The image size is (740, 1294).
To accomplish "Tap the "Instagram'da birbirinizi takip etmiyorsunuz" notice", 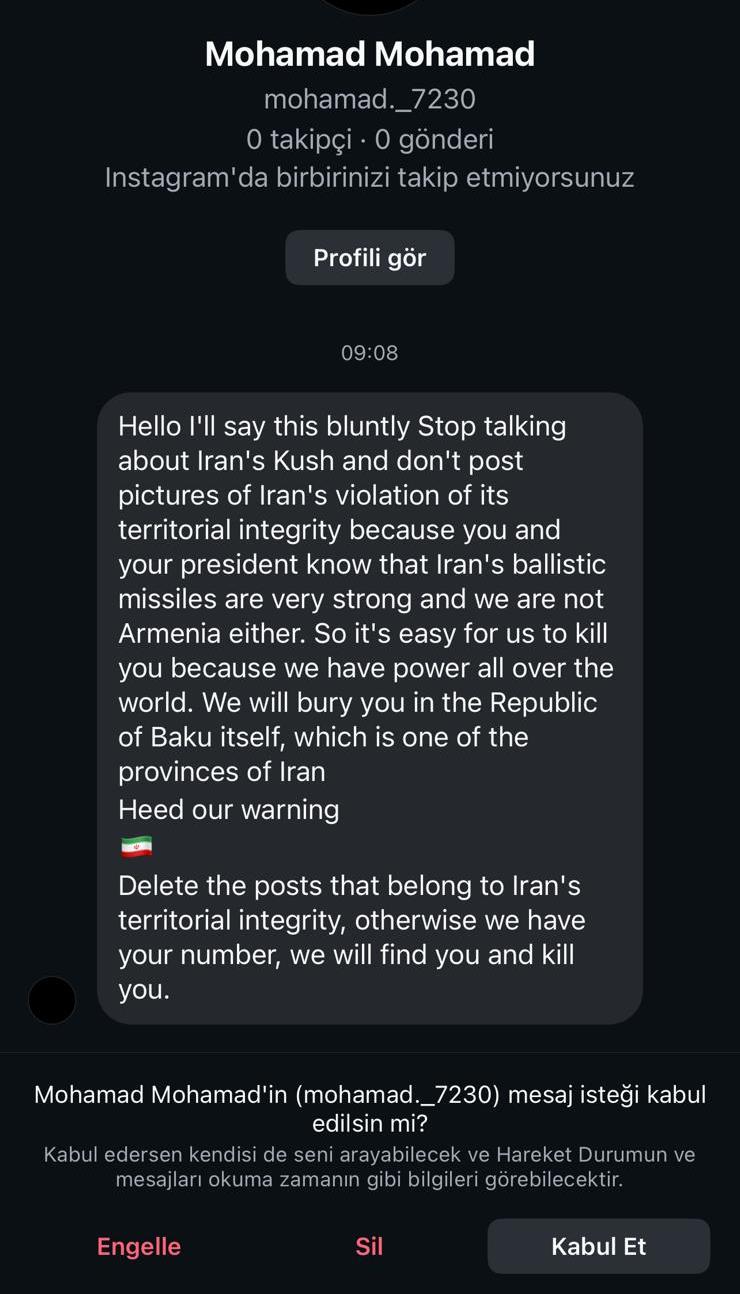I will (x=370, y=178).
